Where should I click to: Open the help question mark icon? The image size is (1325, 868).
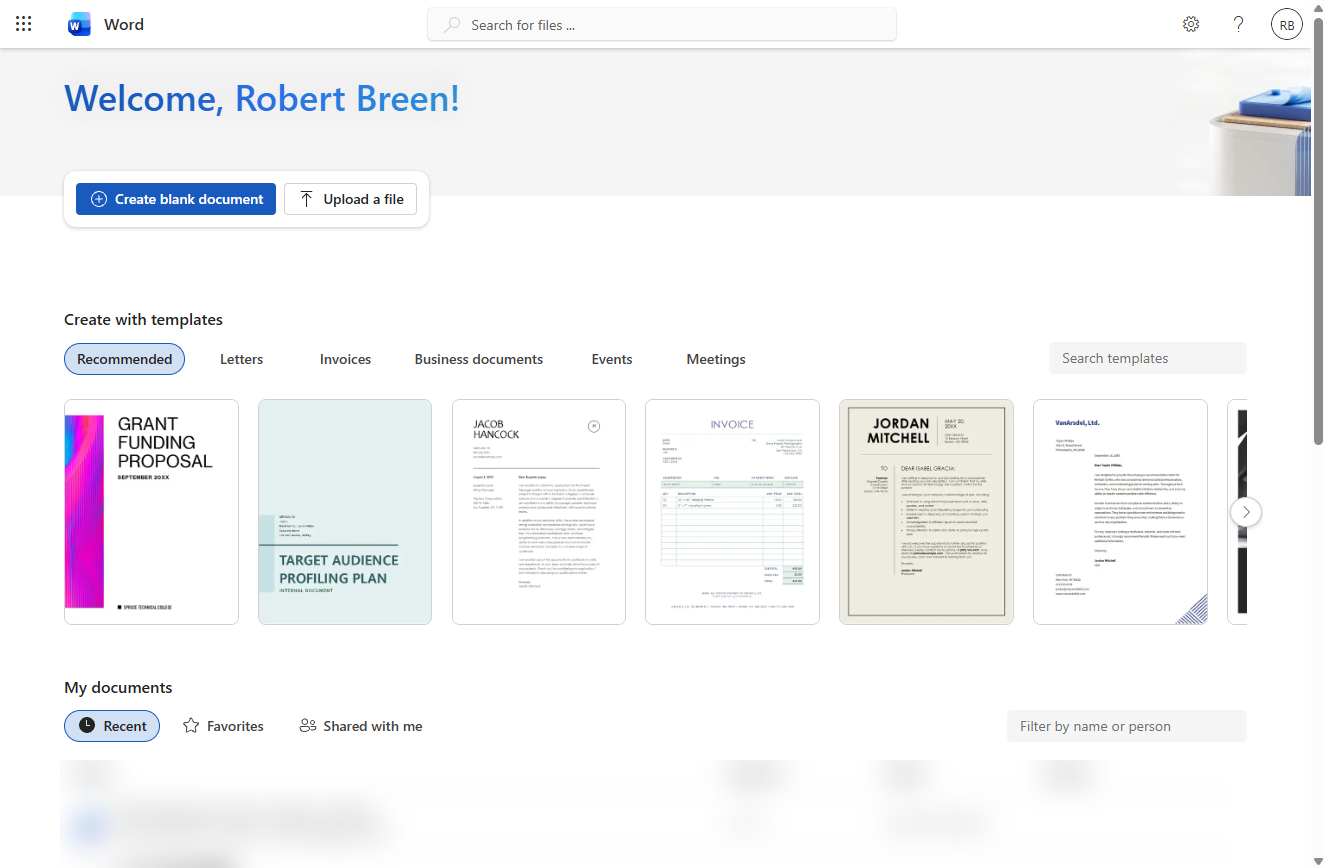tap(1239, 24)
